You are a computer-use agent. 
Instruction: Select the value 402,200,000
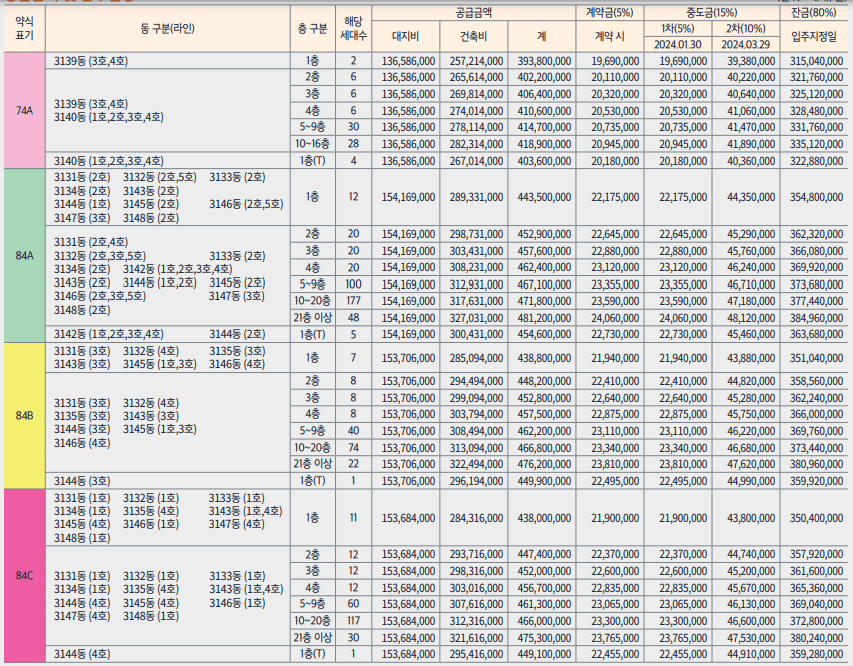tap(544, 77)
